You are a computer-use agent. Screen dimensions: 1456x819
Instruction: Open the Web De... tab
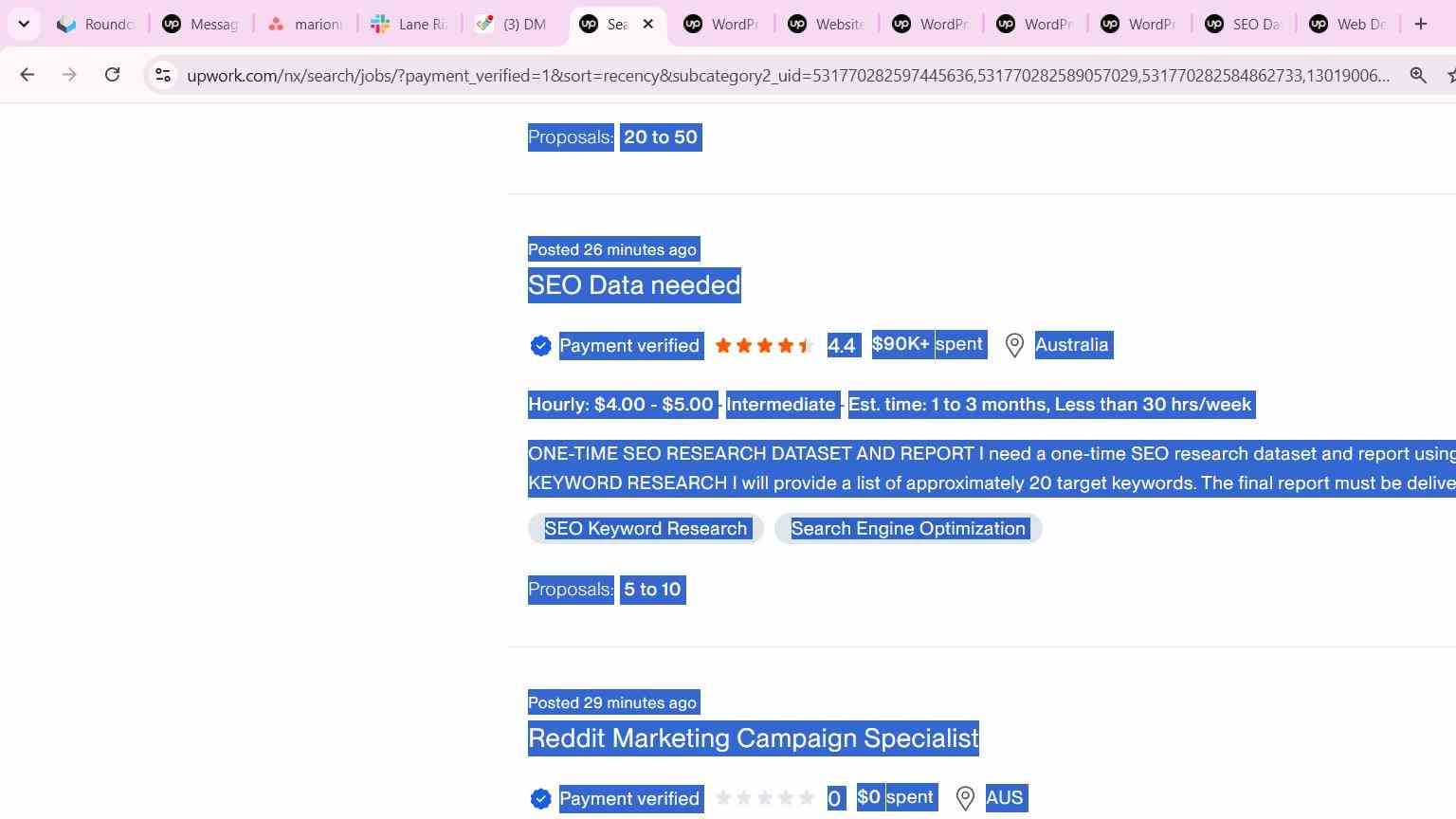(x=1348, y=24)
